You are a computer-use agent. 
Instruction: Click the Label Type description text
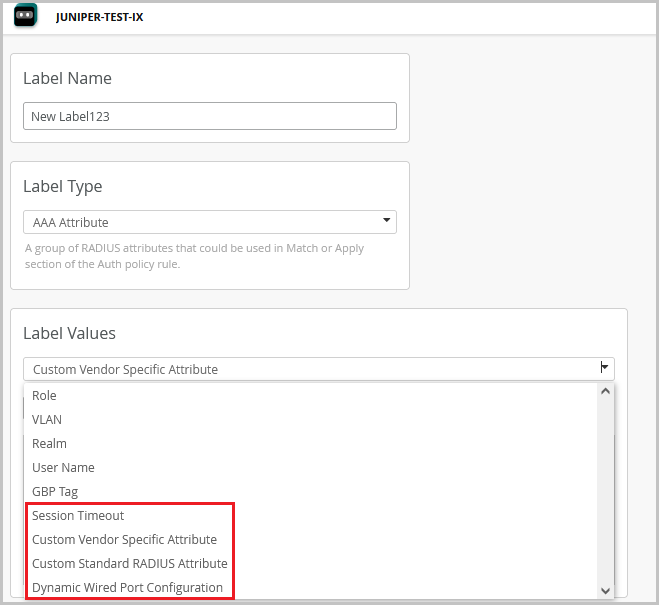click(x=194, y=256)
